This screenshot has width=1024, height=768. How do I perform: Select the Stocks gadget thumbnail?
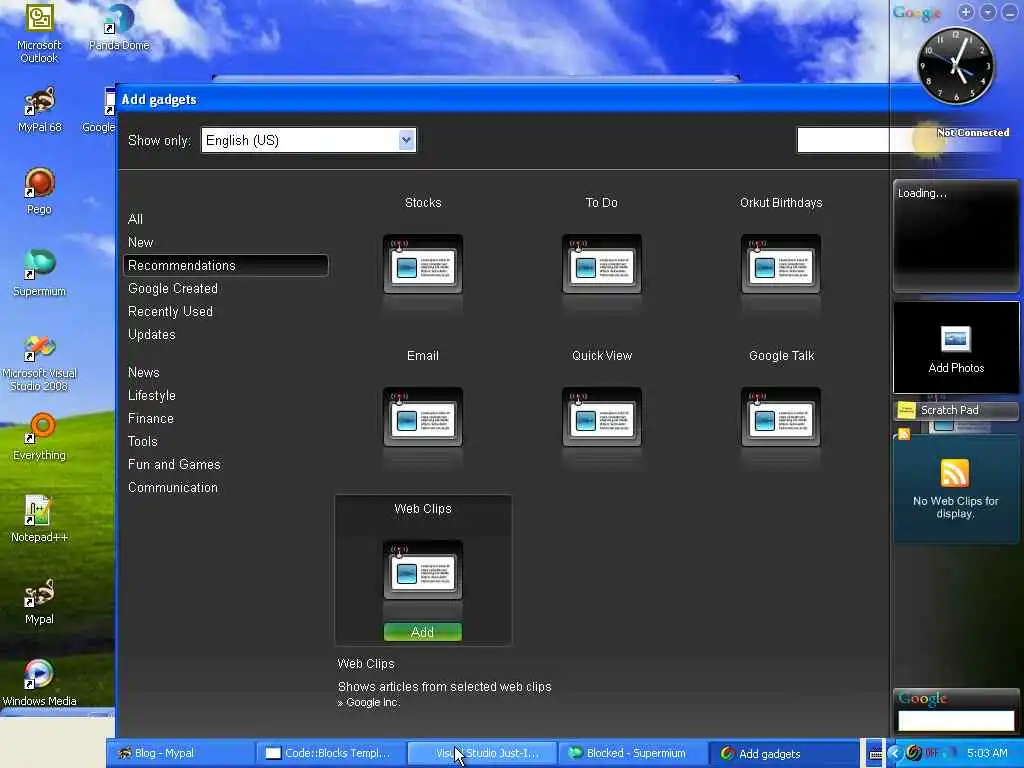tap(423, 264)
